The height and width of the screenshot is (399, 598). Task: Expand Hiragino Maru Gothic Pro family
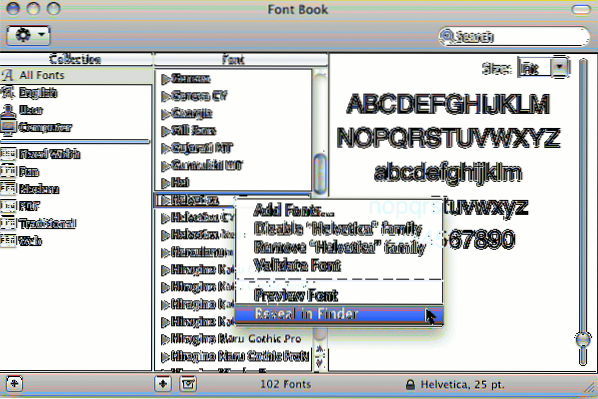[x=165, y=339]
